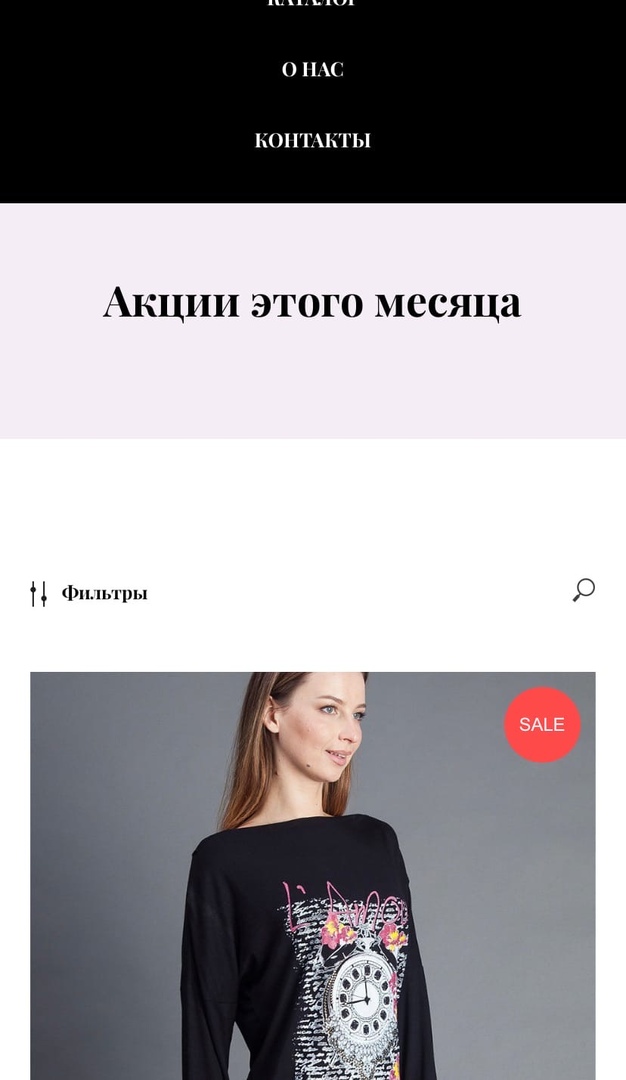626x1080 pixels.
Task: Click the red SALE badge
Action: tap(543, 724)
